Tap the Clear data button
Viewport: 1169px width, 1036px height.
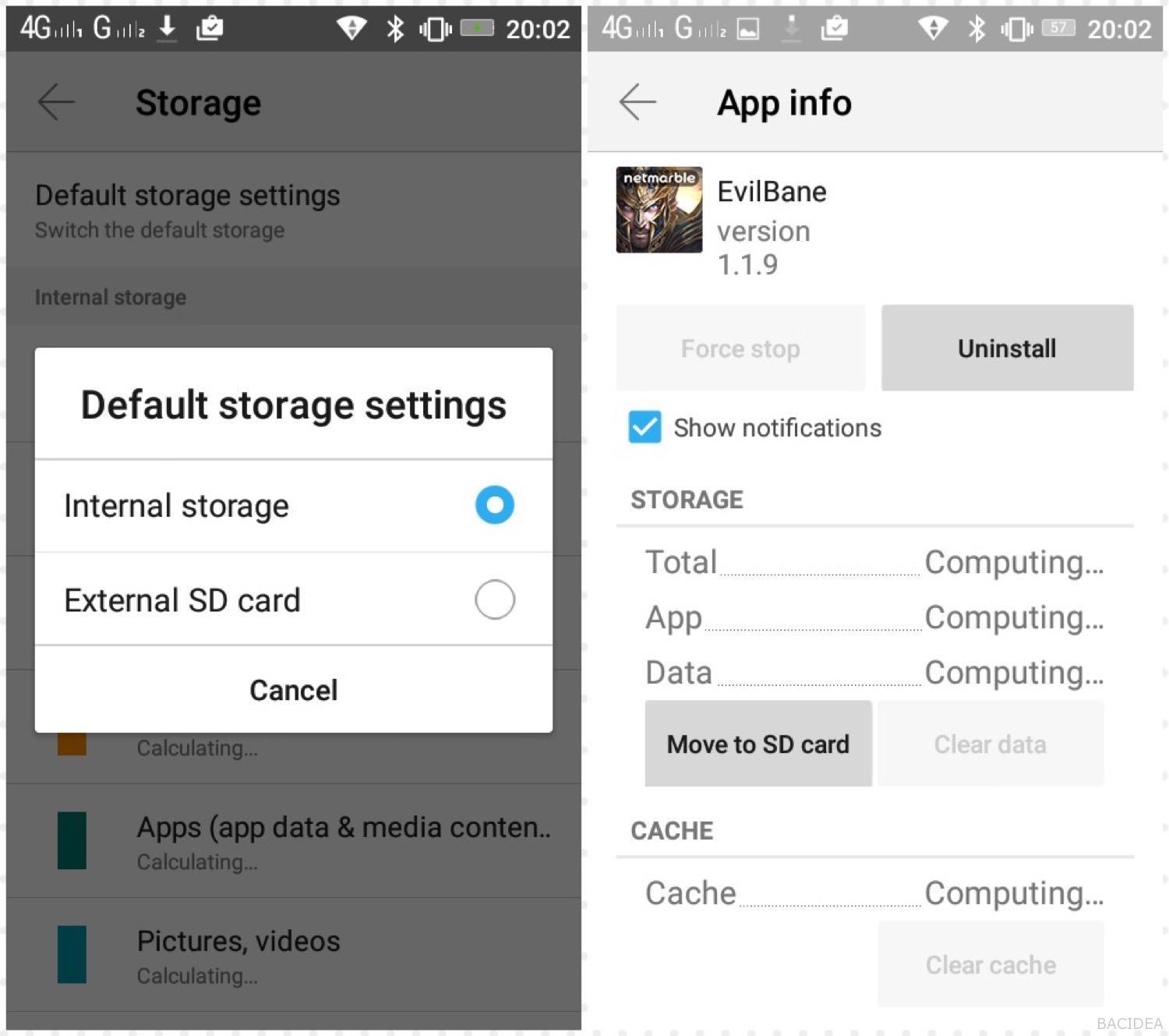point(991,744)
